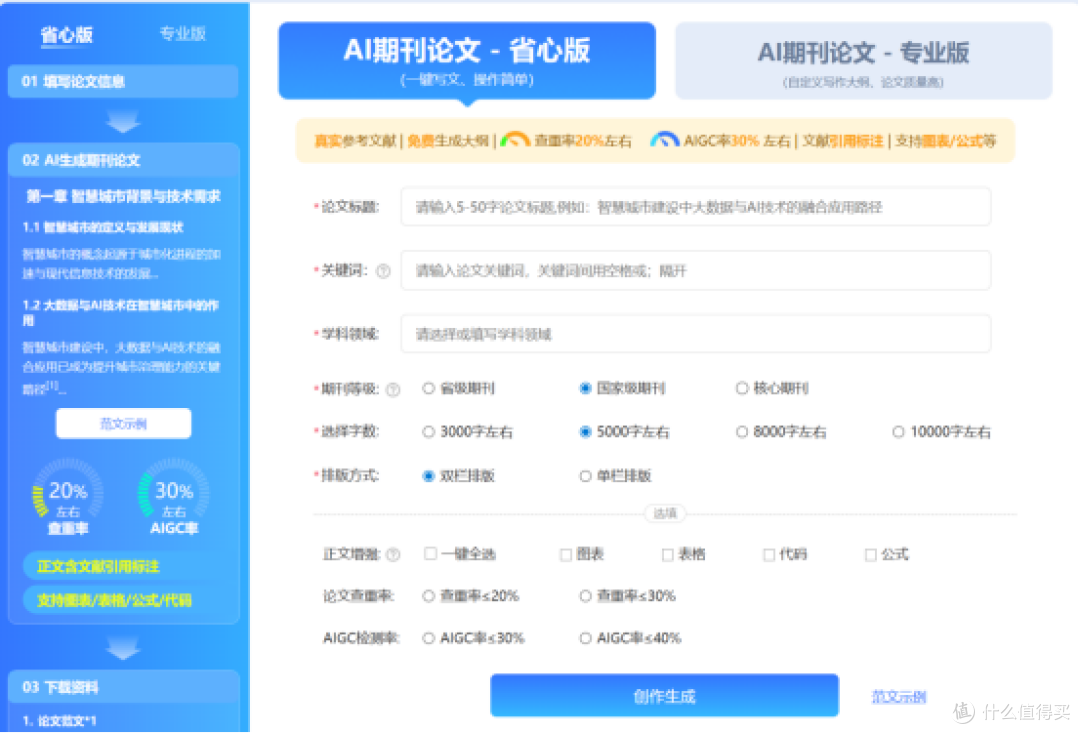Switch to AI期刊论文 - 专业版 tab
The width and height of the screenshot is (1080, 734).
[x=863, y=61]
